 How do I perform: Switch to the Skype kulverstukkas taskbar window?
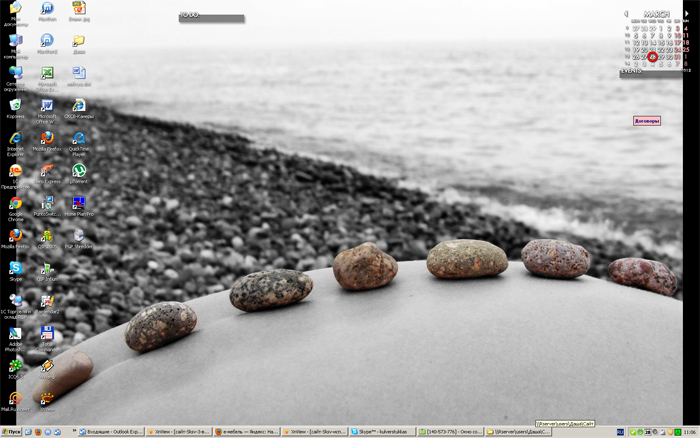382,432
